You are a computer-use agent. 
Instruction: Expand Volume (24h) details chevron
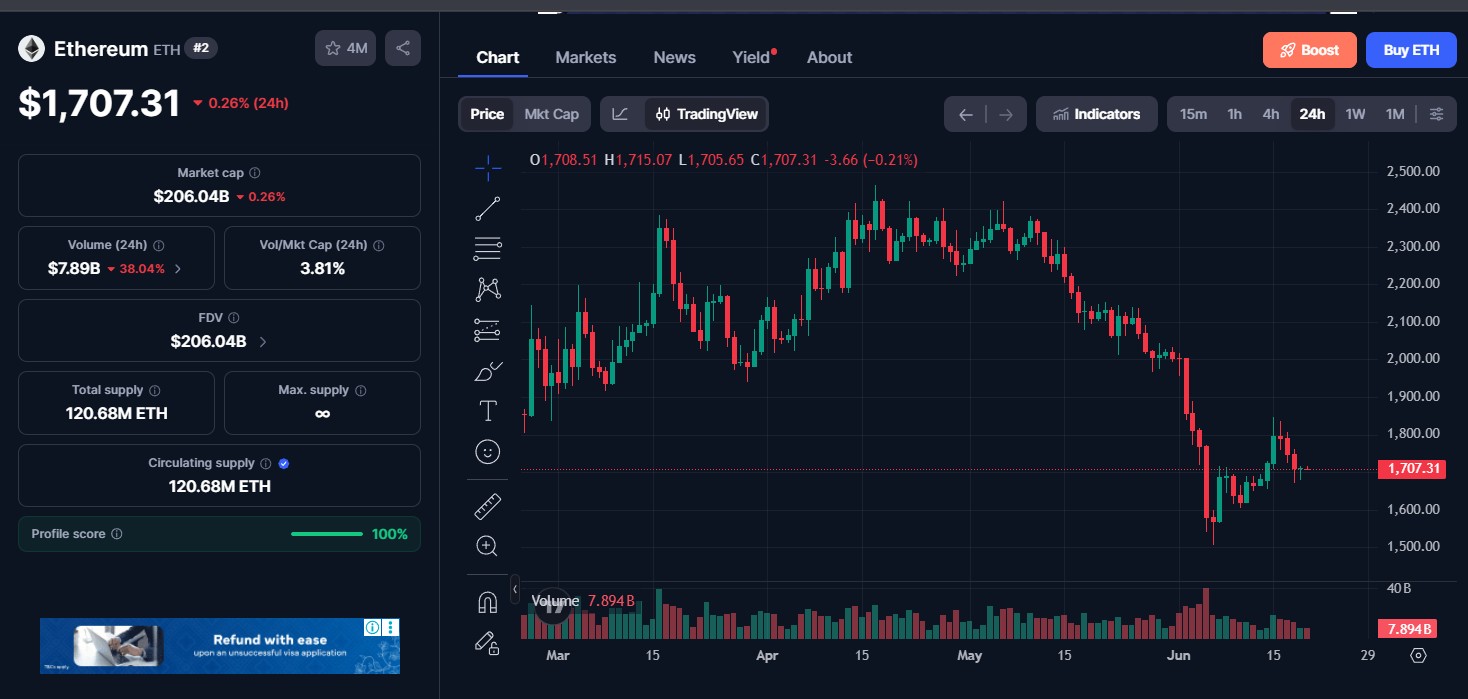point(178,269)
